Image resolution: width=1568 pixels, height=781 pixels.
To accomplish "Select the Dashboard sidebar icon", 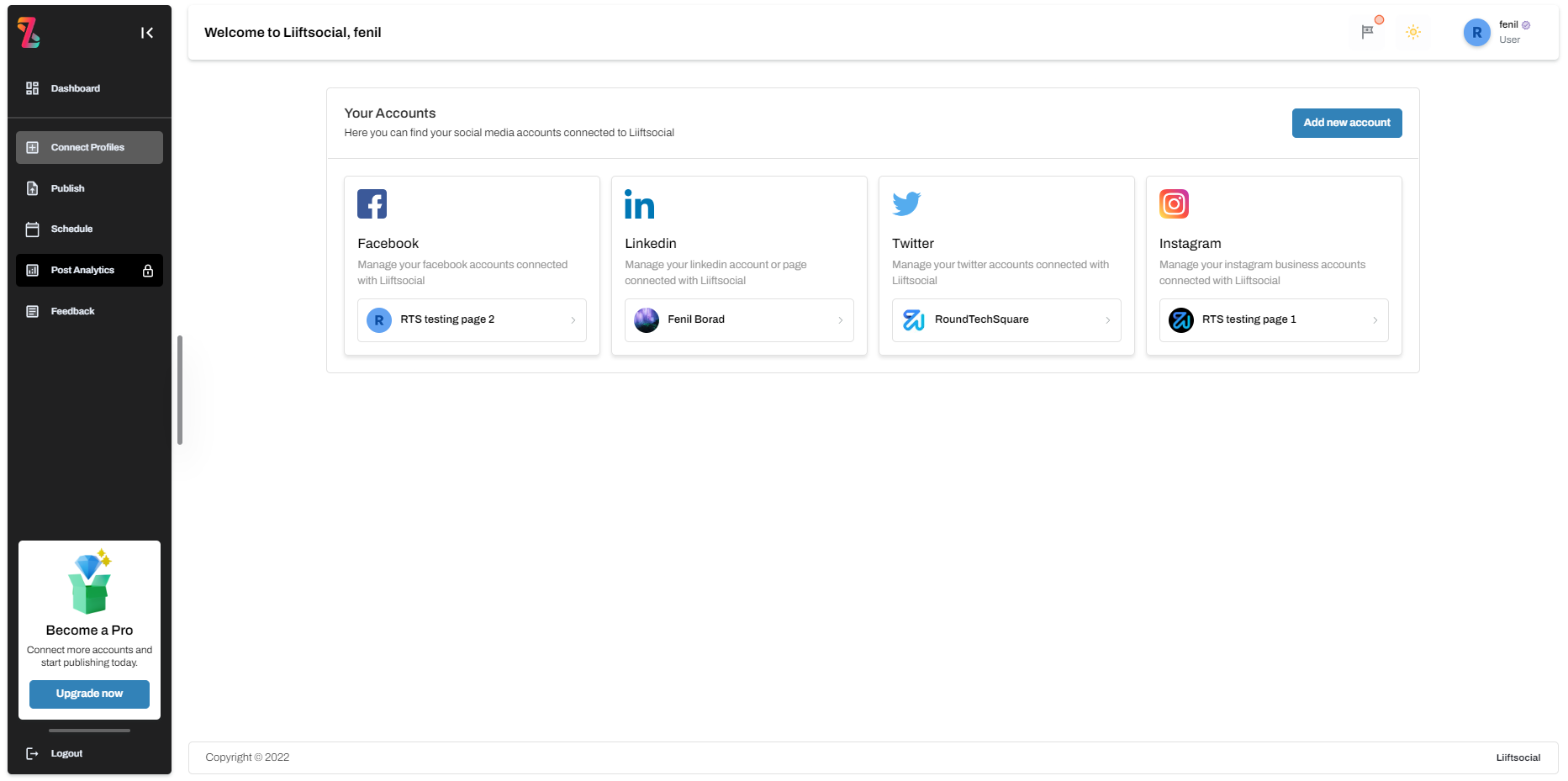I will [32, 87].
